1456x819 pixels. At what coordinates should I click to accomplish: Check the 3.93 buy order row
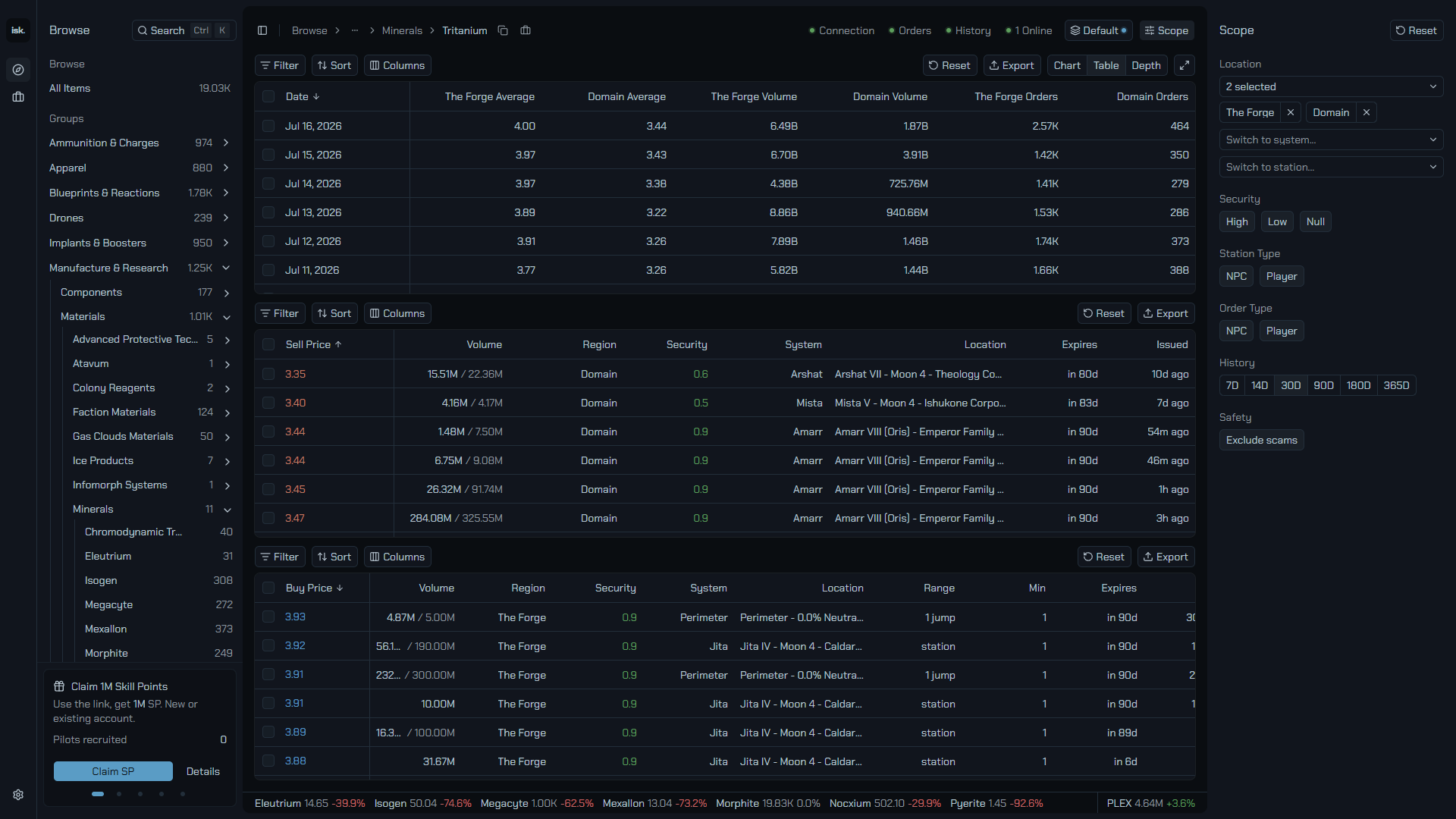268,617
